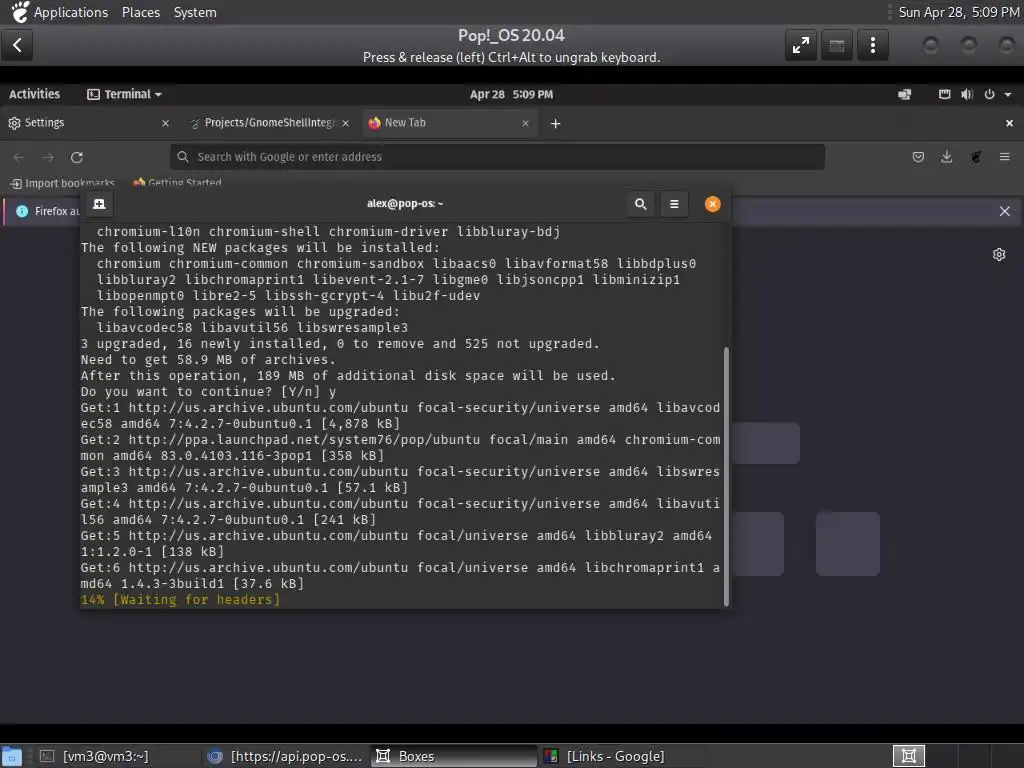Switch to Links - Google taskbar item
1024x768 pixels.
point(622,756)
